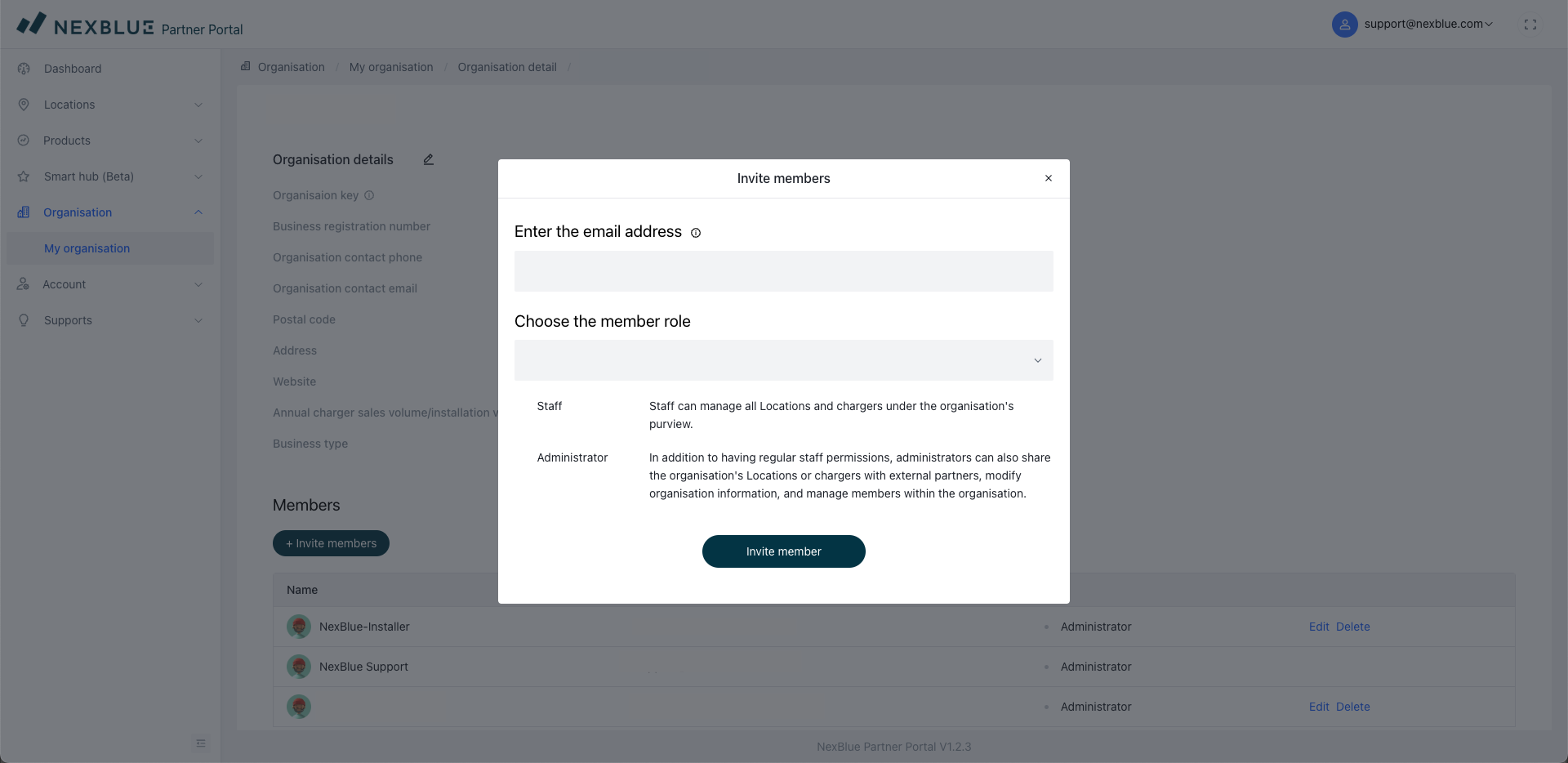
Task: Close the Invite members dialog
Action: point(1048,178)
